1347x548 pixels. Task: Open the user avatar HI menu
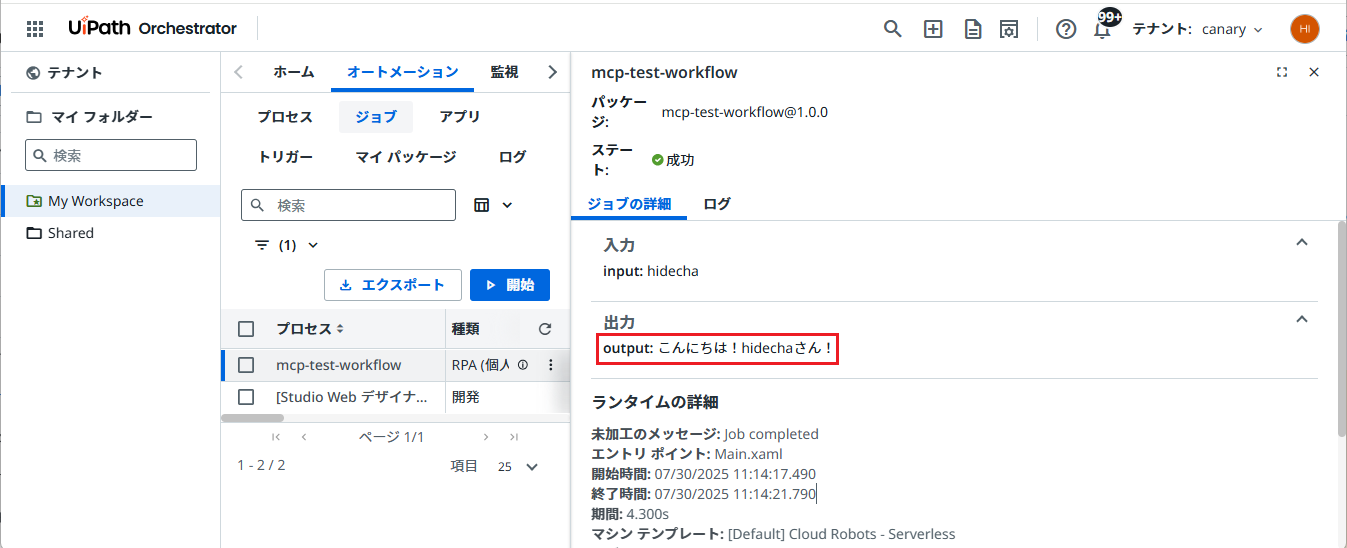pyautogui.click(x=1304, y=29)
